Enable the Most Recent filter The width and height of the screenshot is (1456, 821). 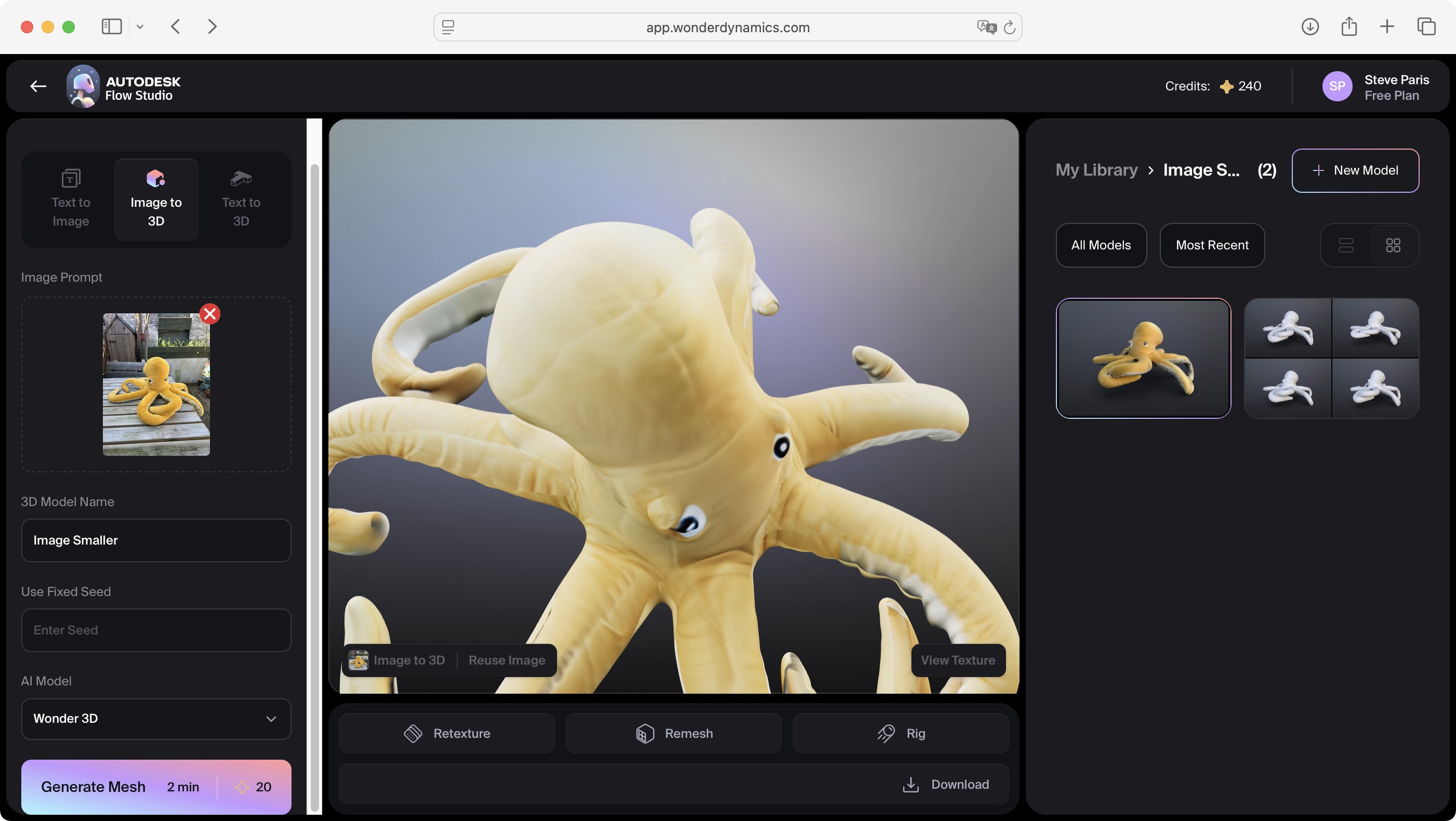(x=1212, y=245)
